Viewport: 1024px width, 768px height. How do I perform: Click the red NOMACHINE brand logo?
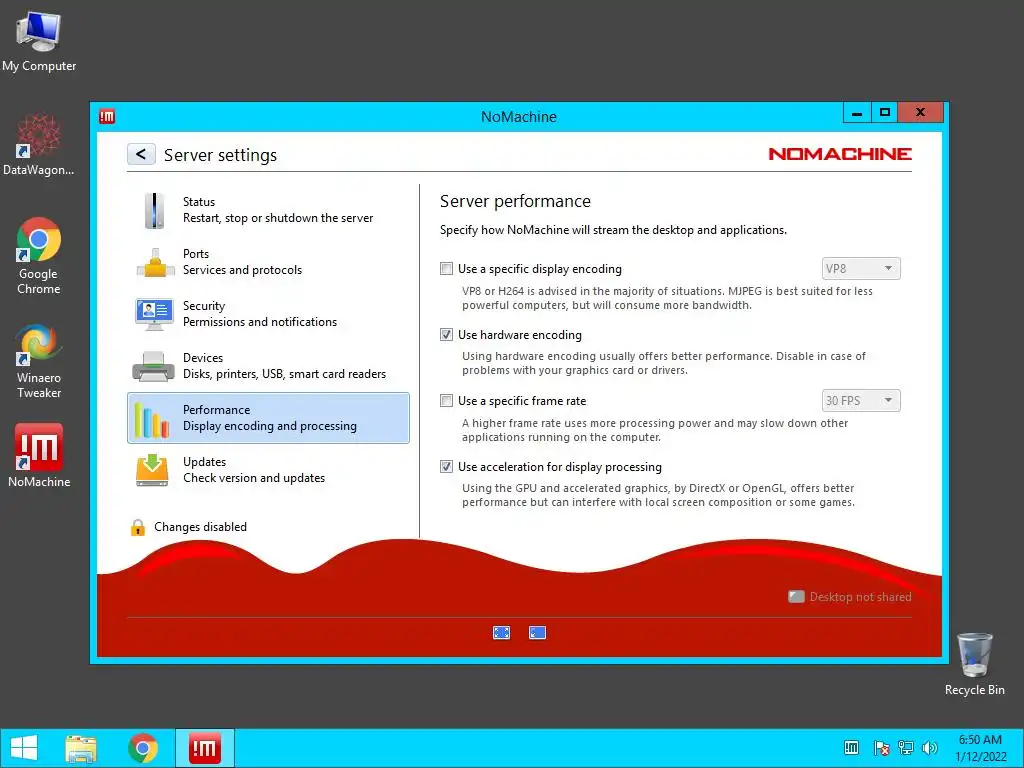click(x=840, y=154)
